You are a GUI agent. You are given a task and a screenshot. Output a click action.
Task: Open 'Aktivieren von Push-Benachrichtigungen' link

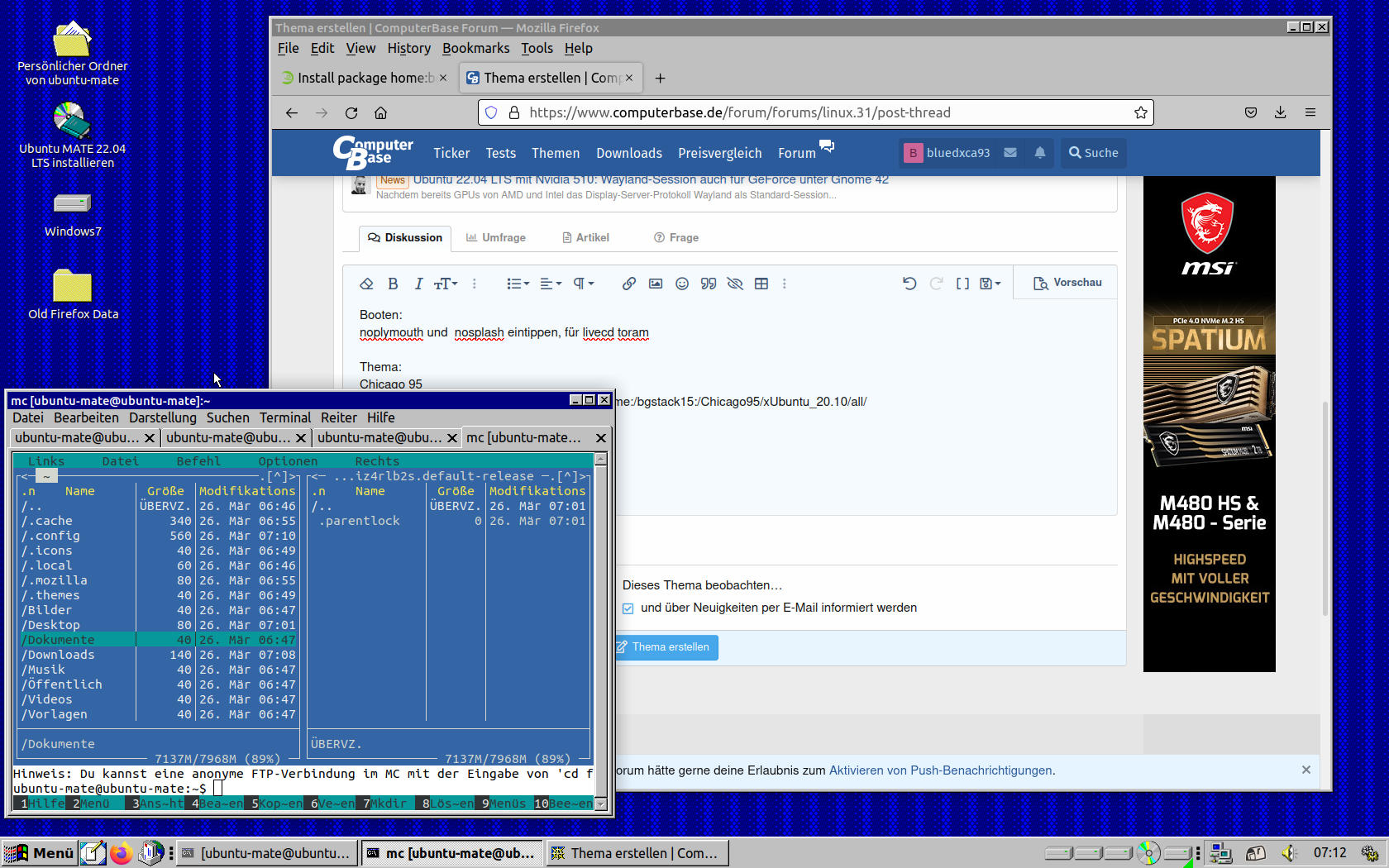coord(941,770)
